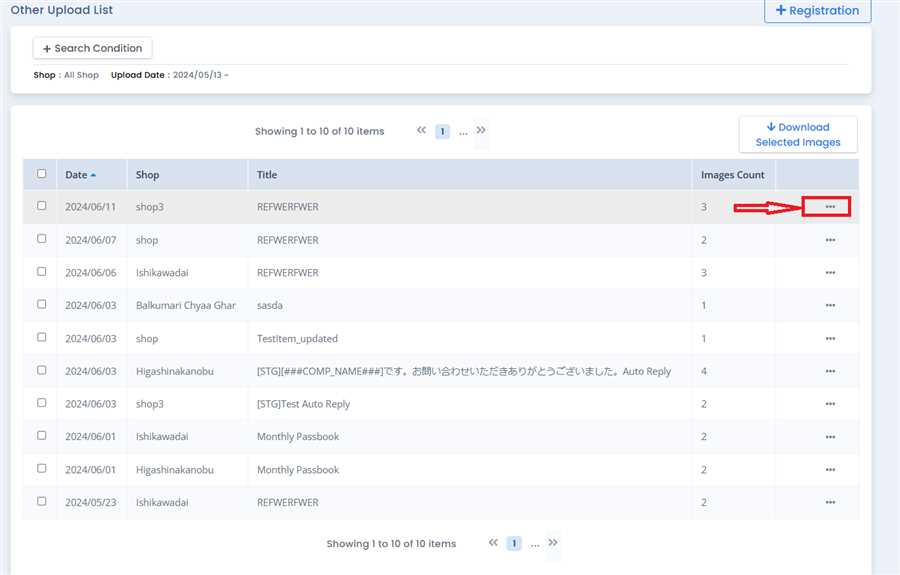Click bottom pagination next double-arrow icon
Image resolution: width=900 pixels, height=575 pixels.
pos(553,543)
